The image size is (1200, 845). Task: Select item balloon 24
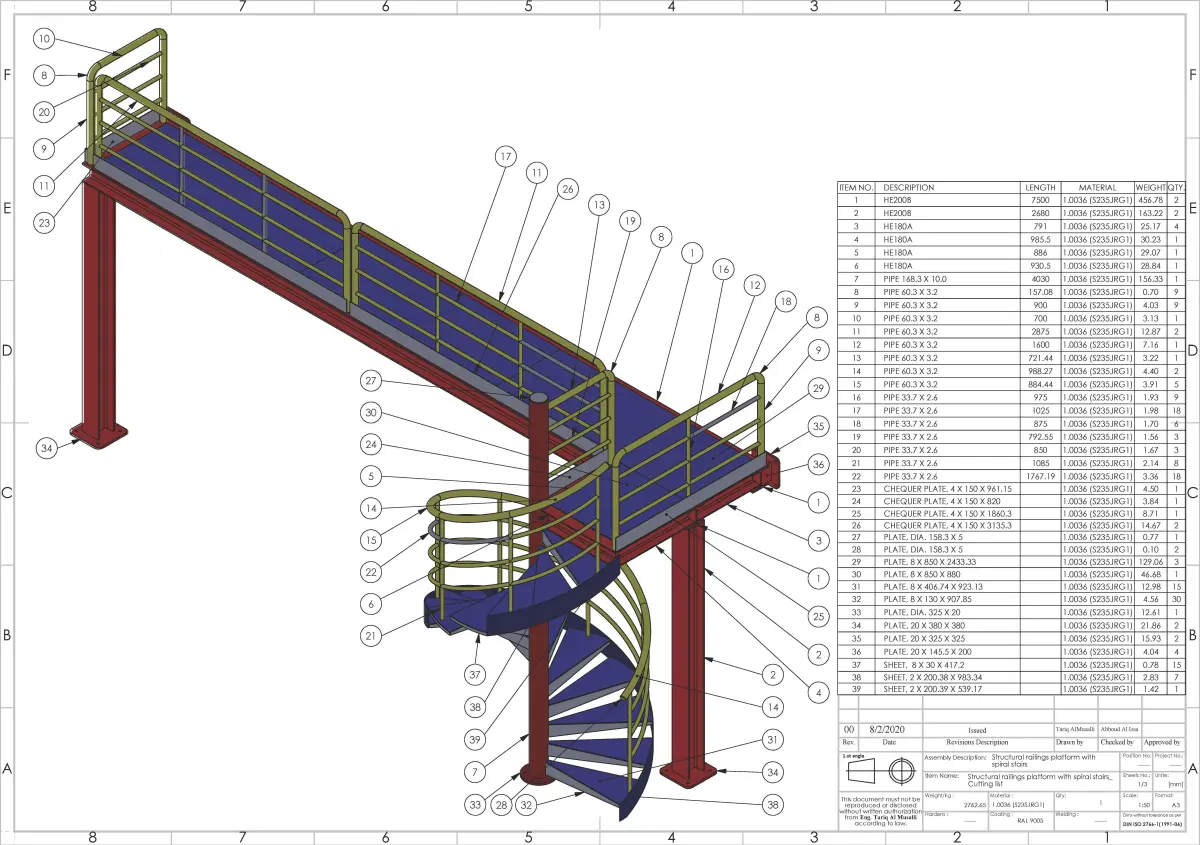click(371, 444)
